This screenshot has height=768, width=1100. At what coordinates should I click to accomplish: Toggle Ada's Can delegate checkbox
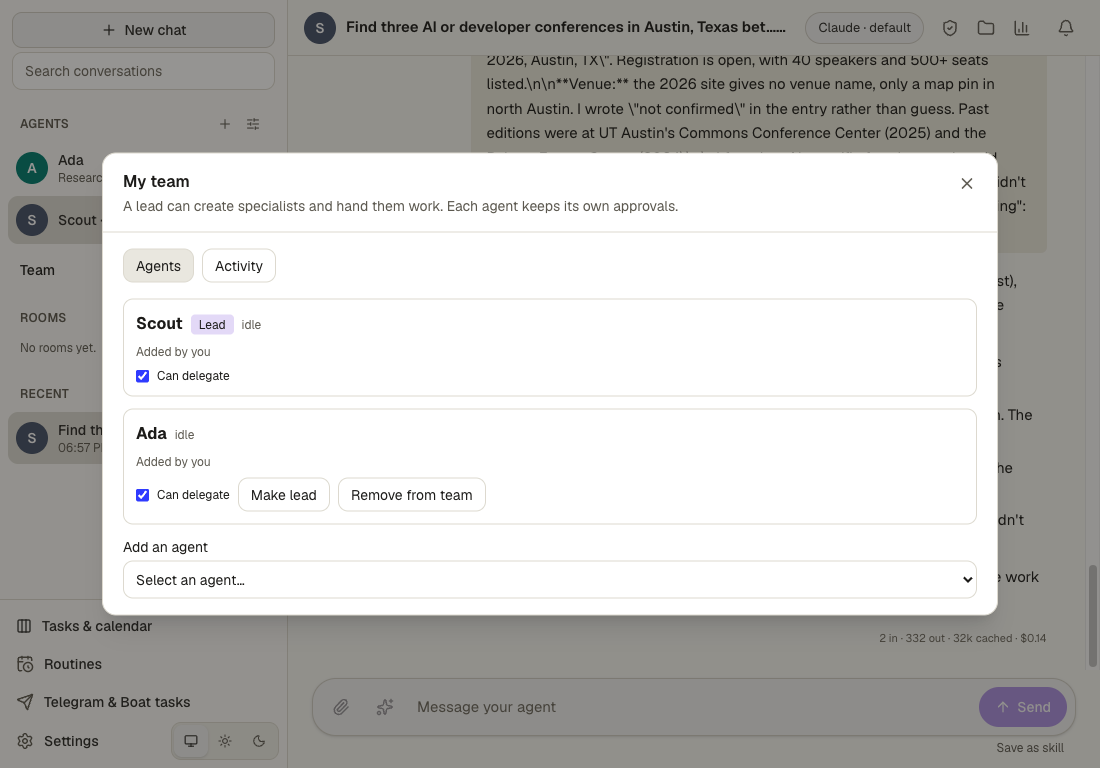(142, 495)
